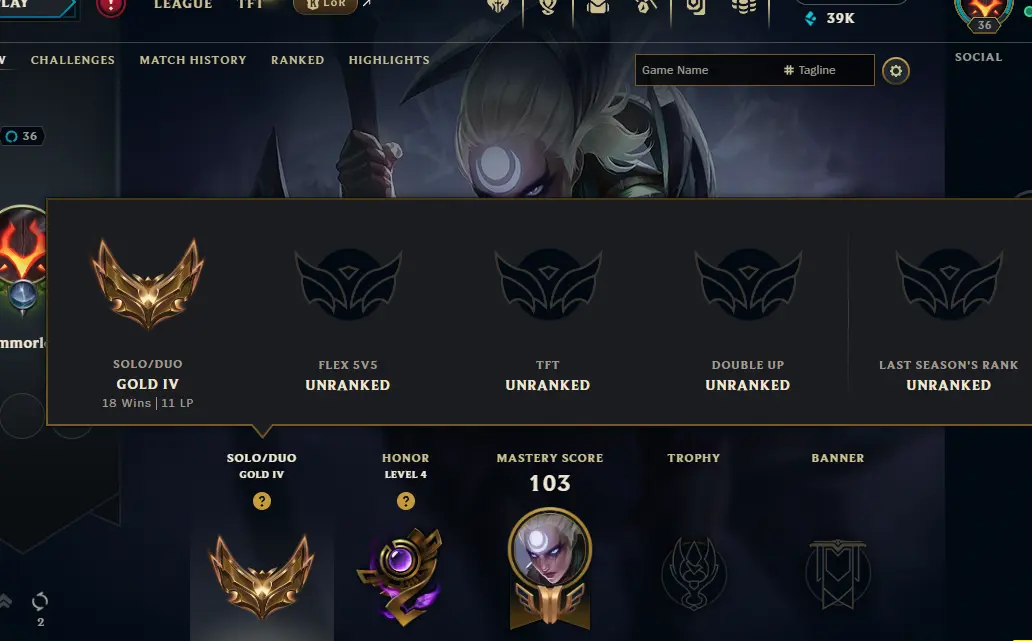This screenshot has height=641, width=1032.
Task: Switch to the Ranked tab
Action: coord(297,60)
